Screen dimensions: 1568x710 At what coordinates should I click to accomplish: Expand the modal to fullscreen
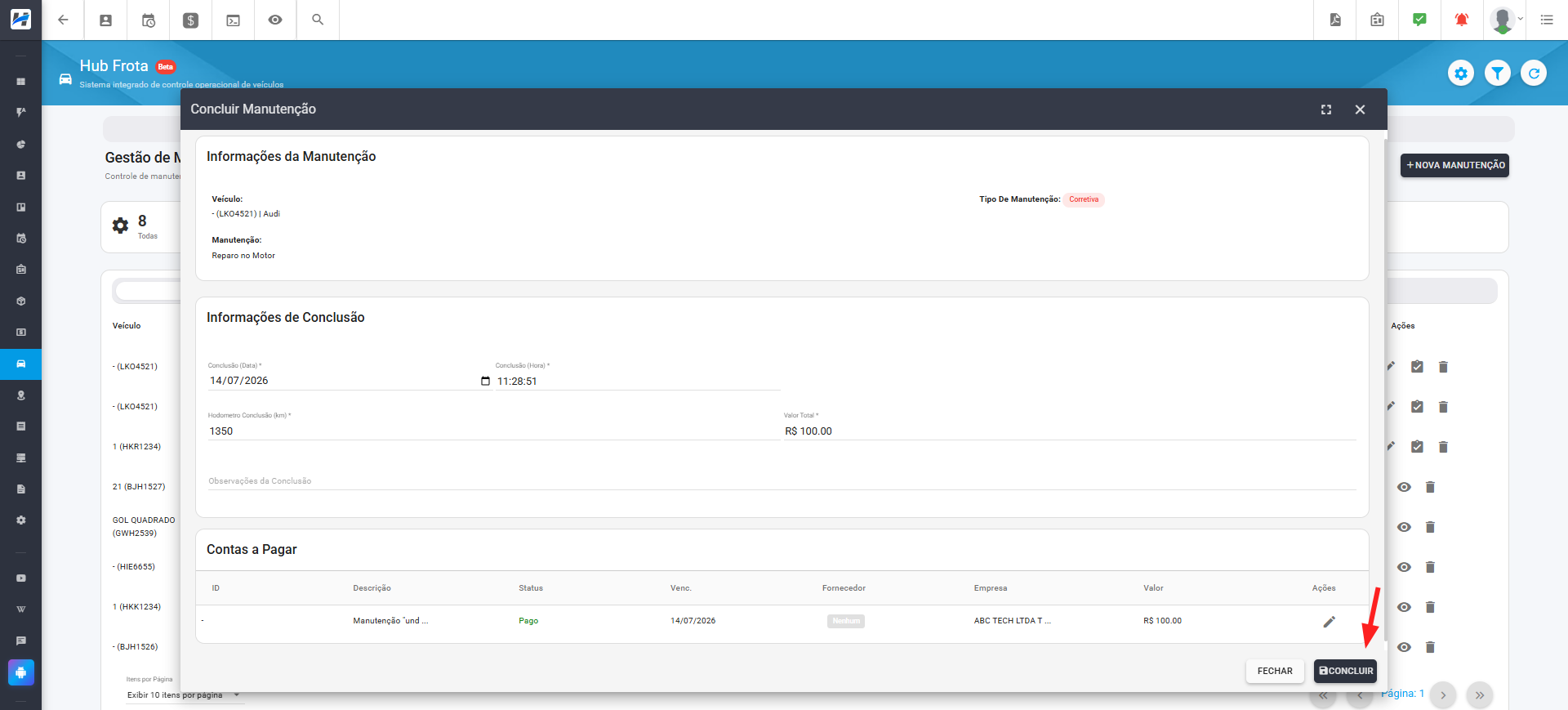pos(1326,109)
